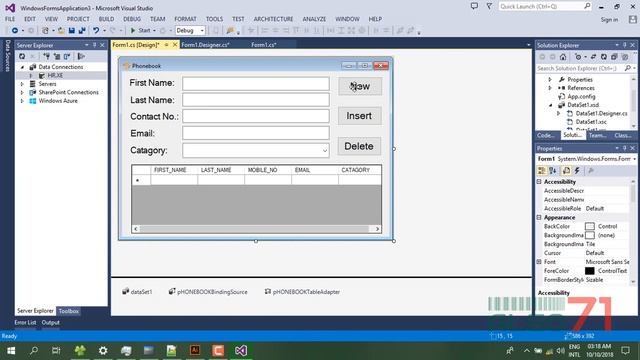Show Events with the lightning bolt icon
The height and width of the screenshot is (360, 640).
point(577,171)
